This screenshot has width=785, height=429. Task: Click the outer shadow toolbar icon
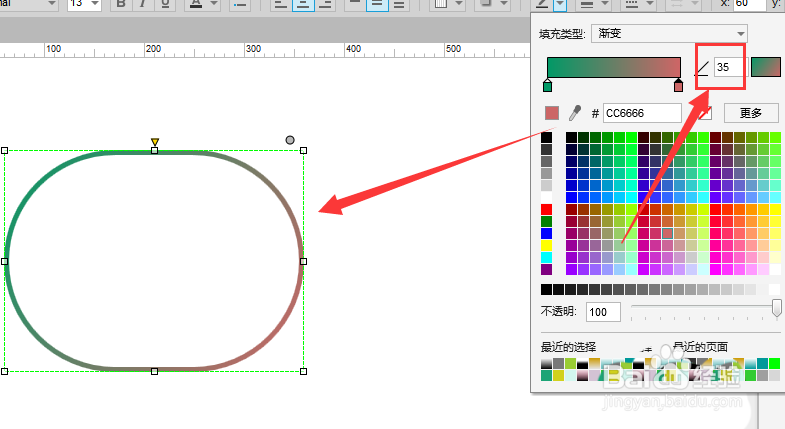click(x=486, y=5)
